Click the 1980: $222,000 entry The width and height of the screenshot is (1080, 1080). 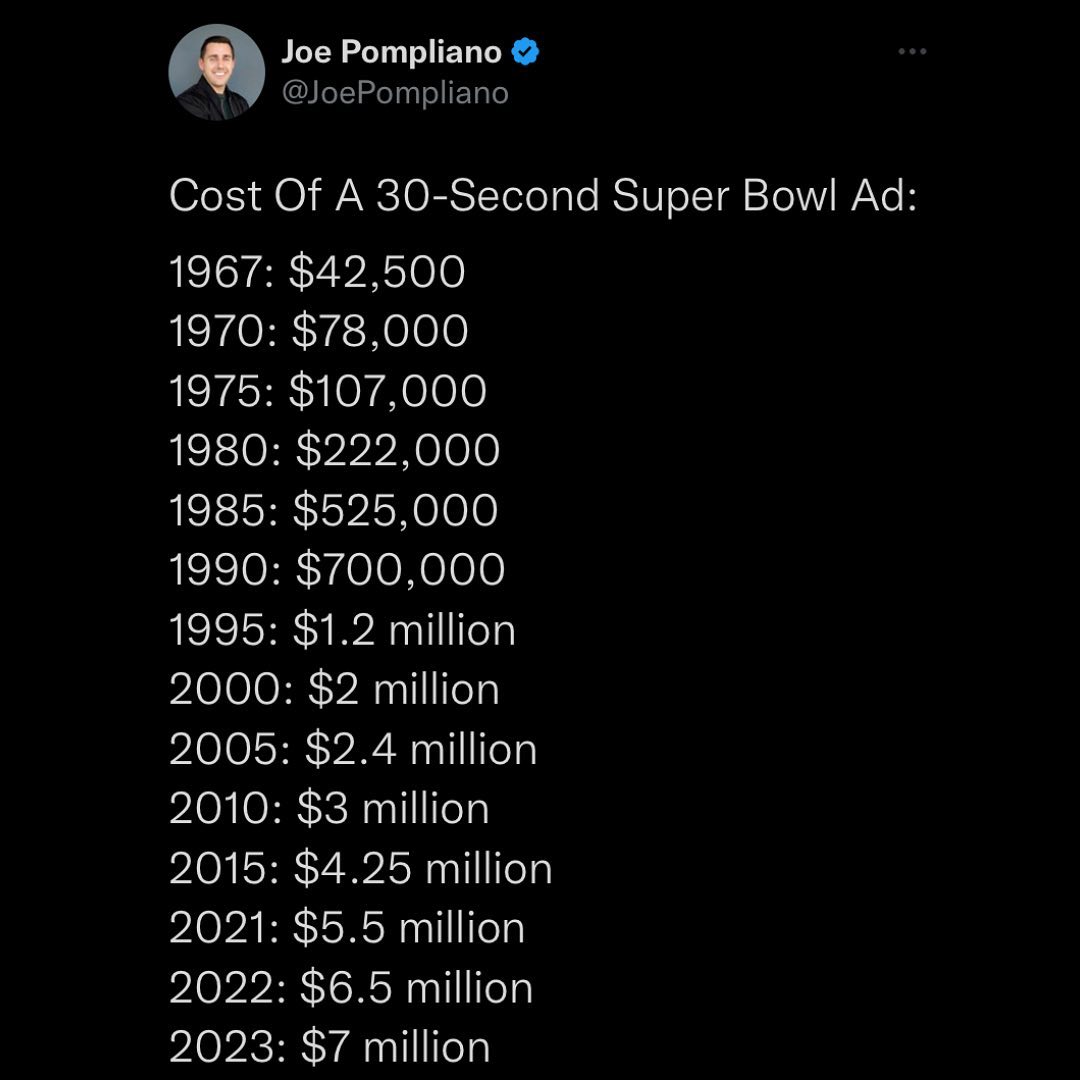click(334, 451)
